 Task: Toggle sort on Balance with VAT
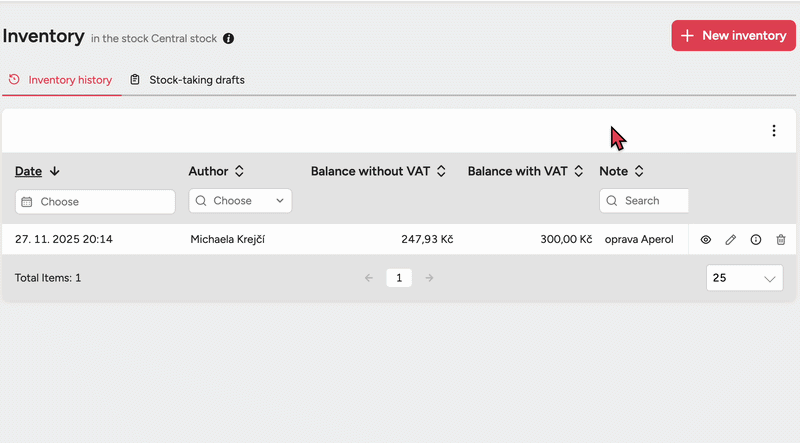tap(525, 171)
